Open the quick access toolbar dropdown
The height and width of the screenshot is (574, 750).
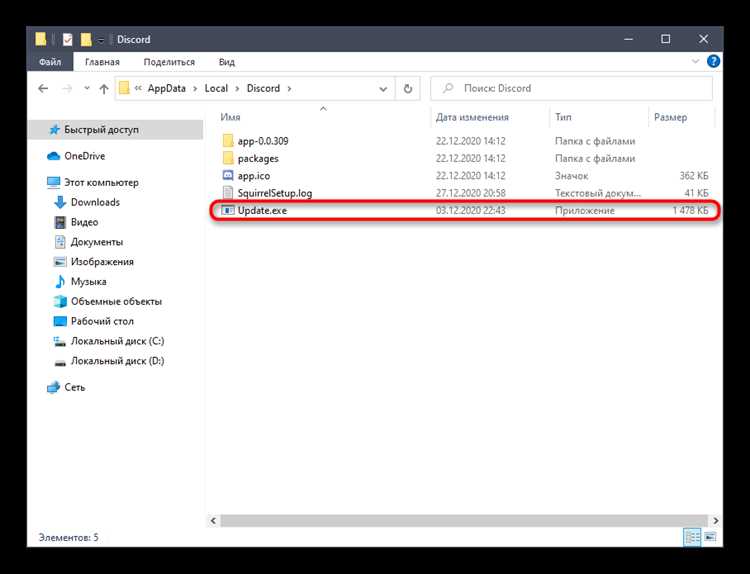click(100, 40)
